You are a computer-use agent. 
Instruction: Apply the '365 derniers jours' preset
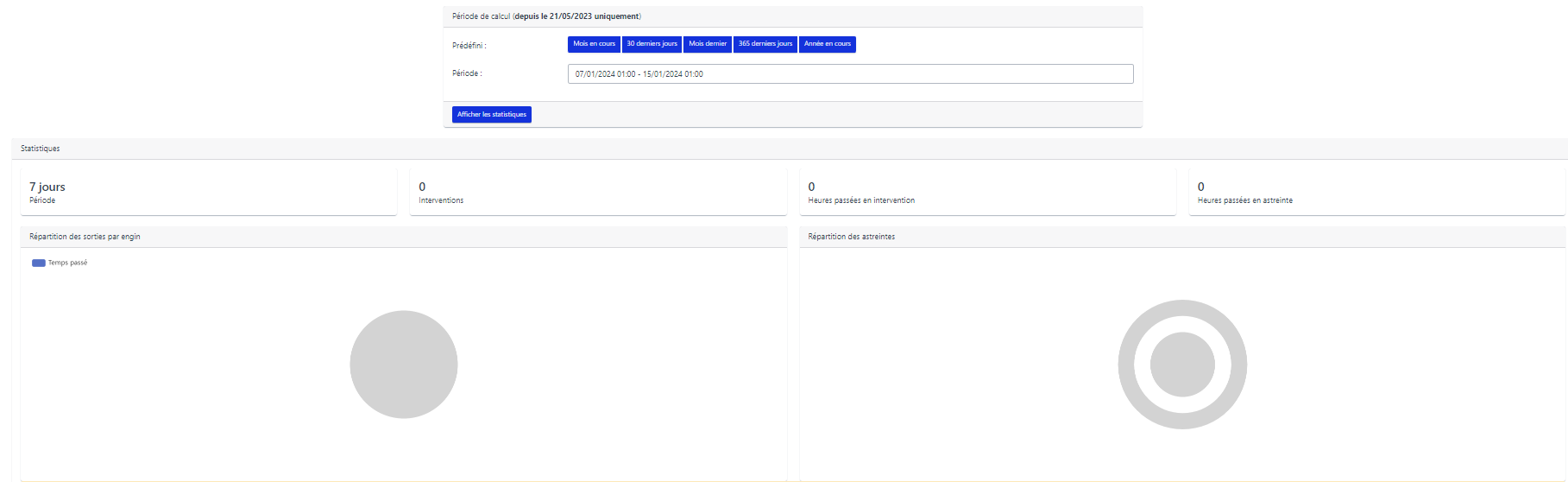(765, 44)
